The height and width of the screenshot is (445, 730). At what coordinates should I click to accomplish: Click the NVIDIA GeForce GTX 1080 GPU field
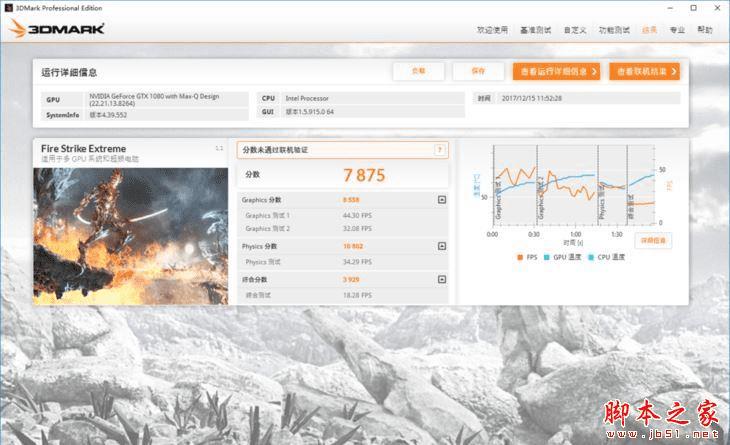tap(168, 100)
